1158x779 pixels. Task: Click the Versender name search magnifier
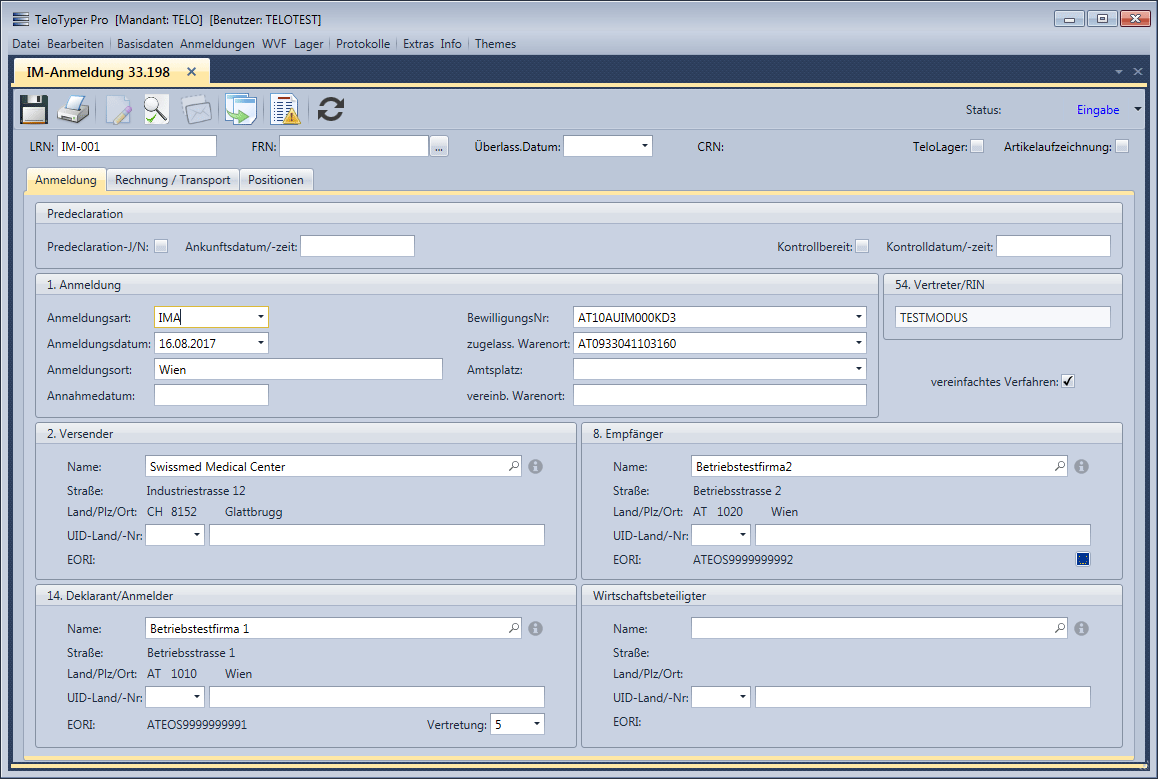pos(513,466)
